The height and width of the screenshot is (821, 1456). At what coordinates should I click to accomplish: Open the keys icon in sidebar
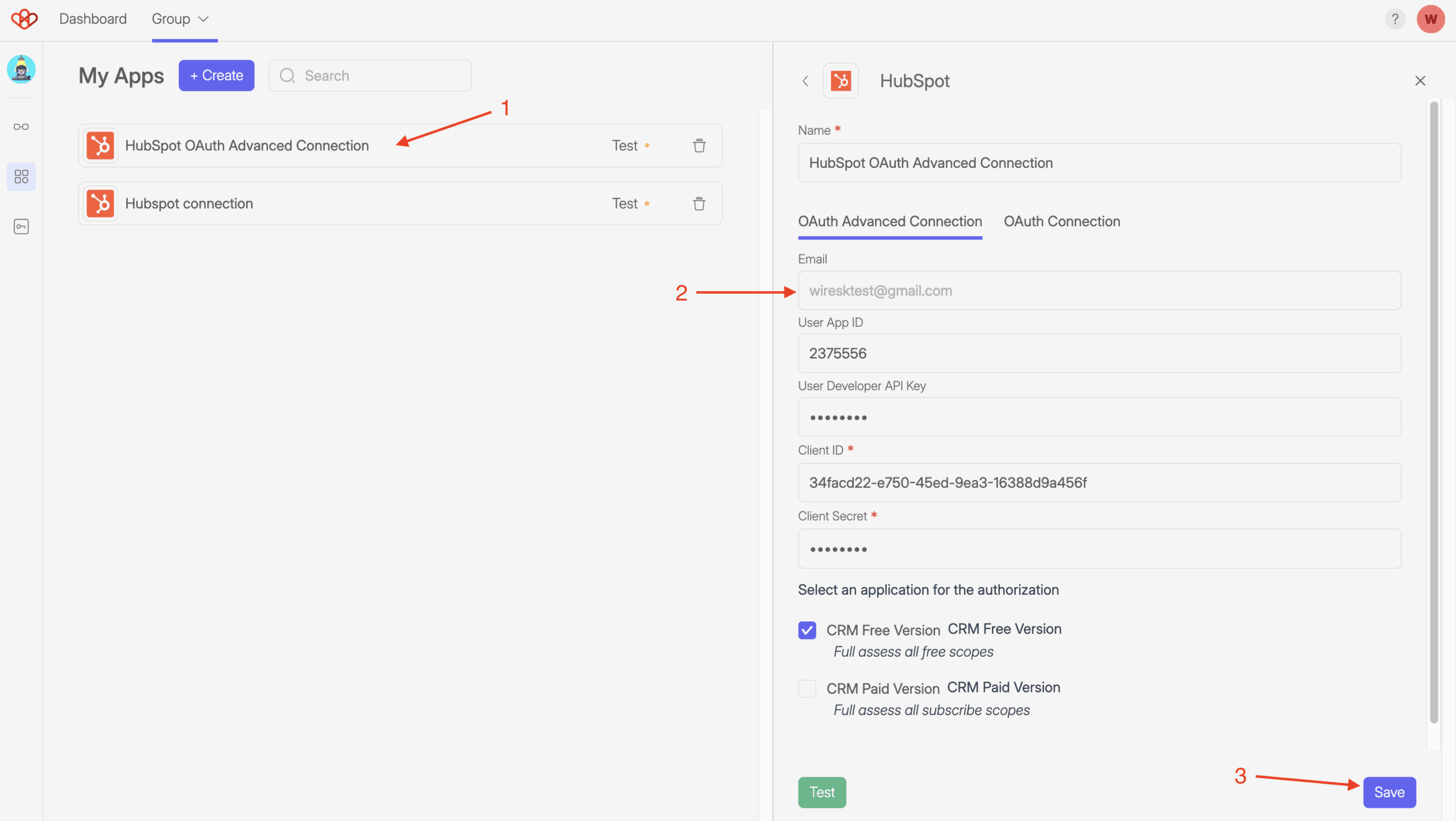point(21,227)
